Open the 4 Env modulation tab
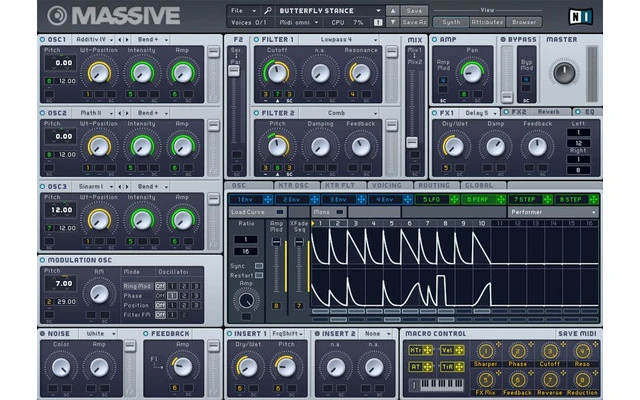 (384, 199)
